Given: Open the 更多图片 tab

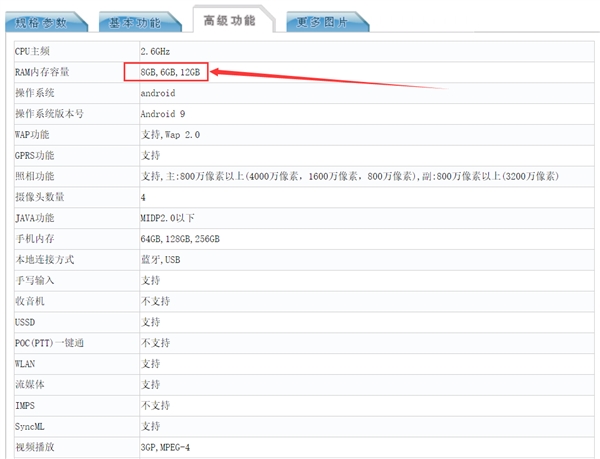Looking at the screenshot, I should [324, 20].
